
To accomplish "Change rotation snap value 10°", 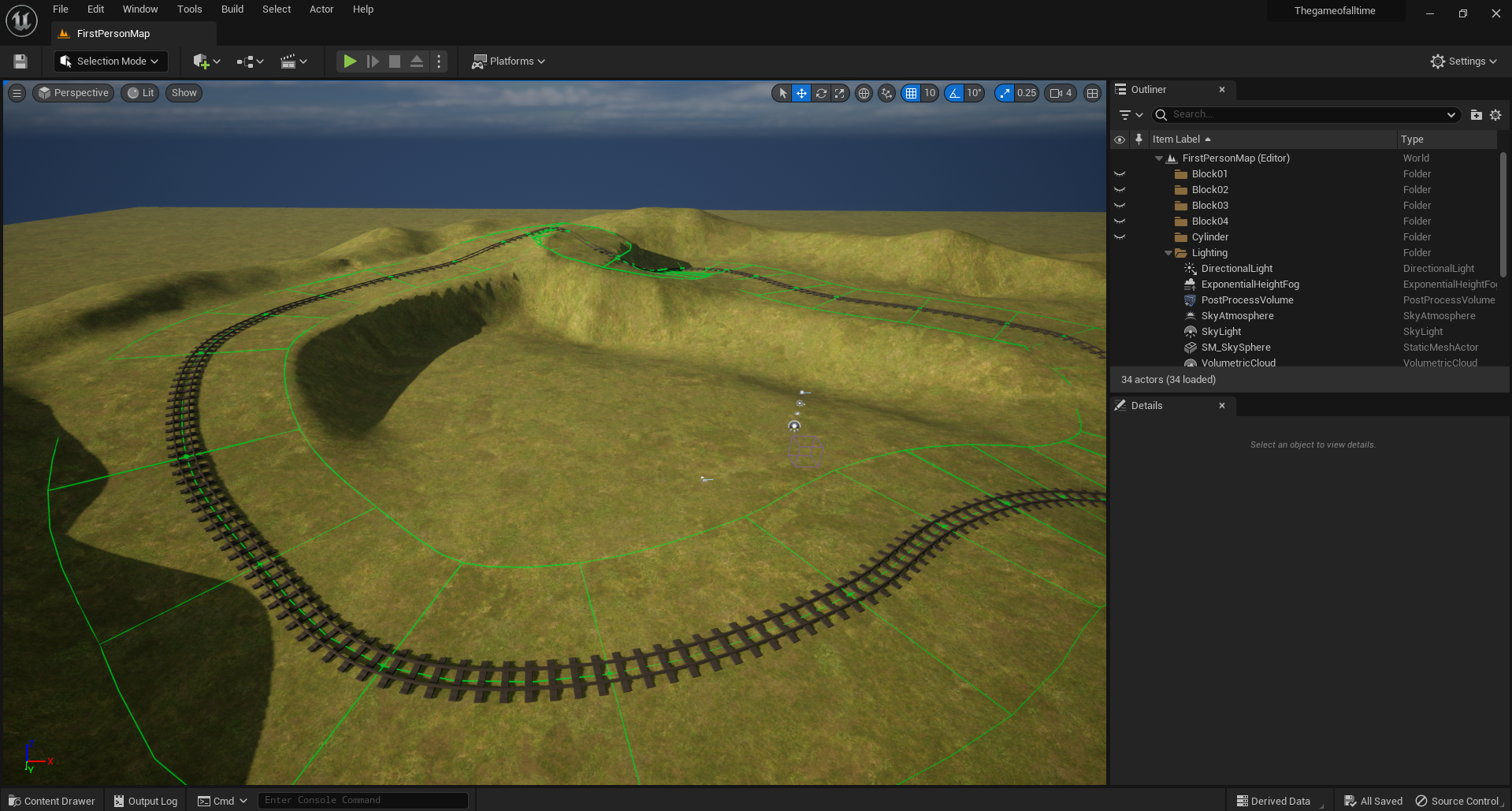I will point(974,93).
